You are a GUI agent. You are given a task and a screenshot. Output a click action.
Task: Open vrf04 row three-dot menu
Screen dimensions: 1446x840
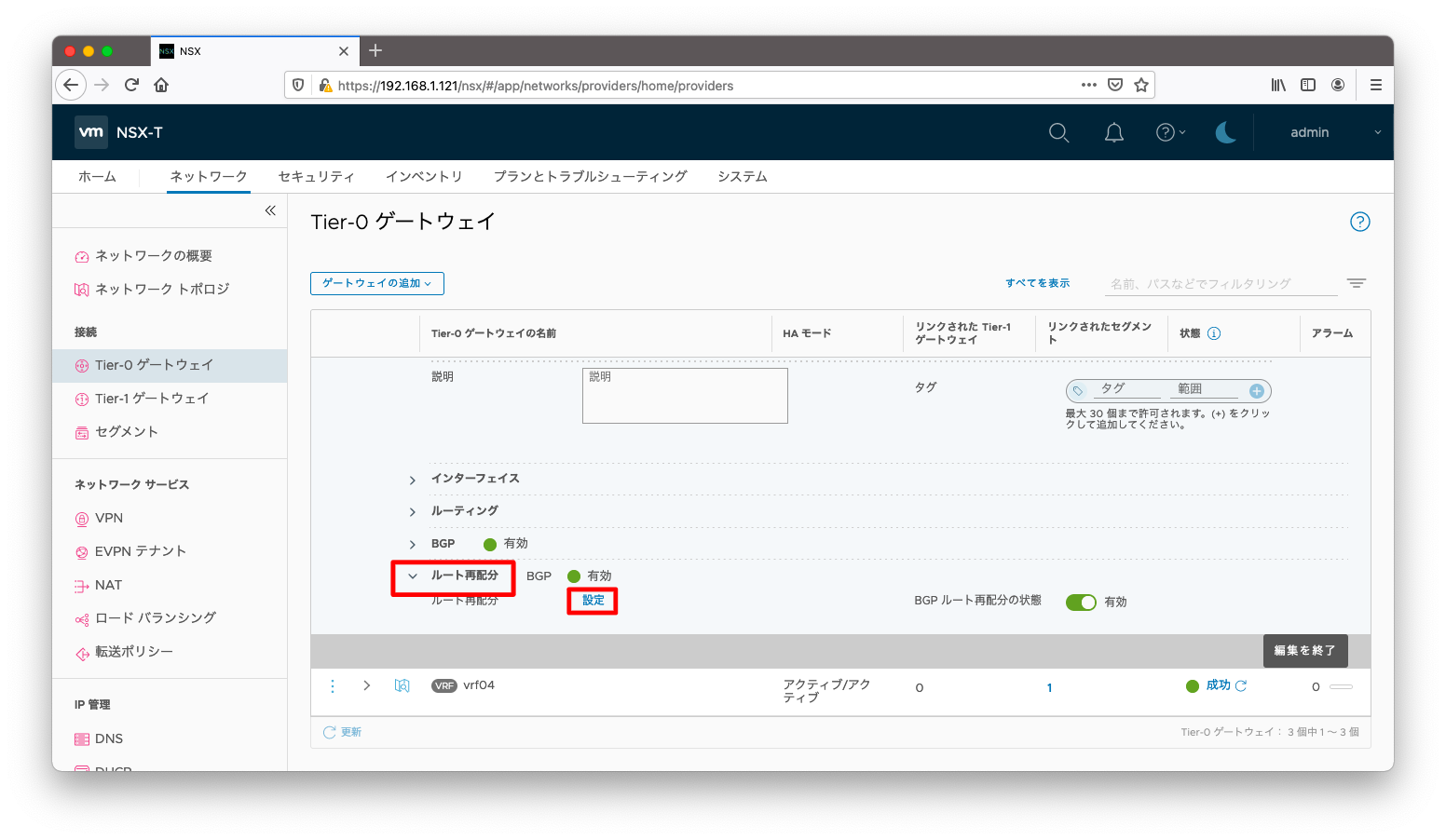(333, 686)
